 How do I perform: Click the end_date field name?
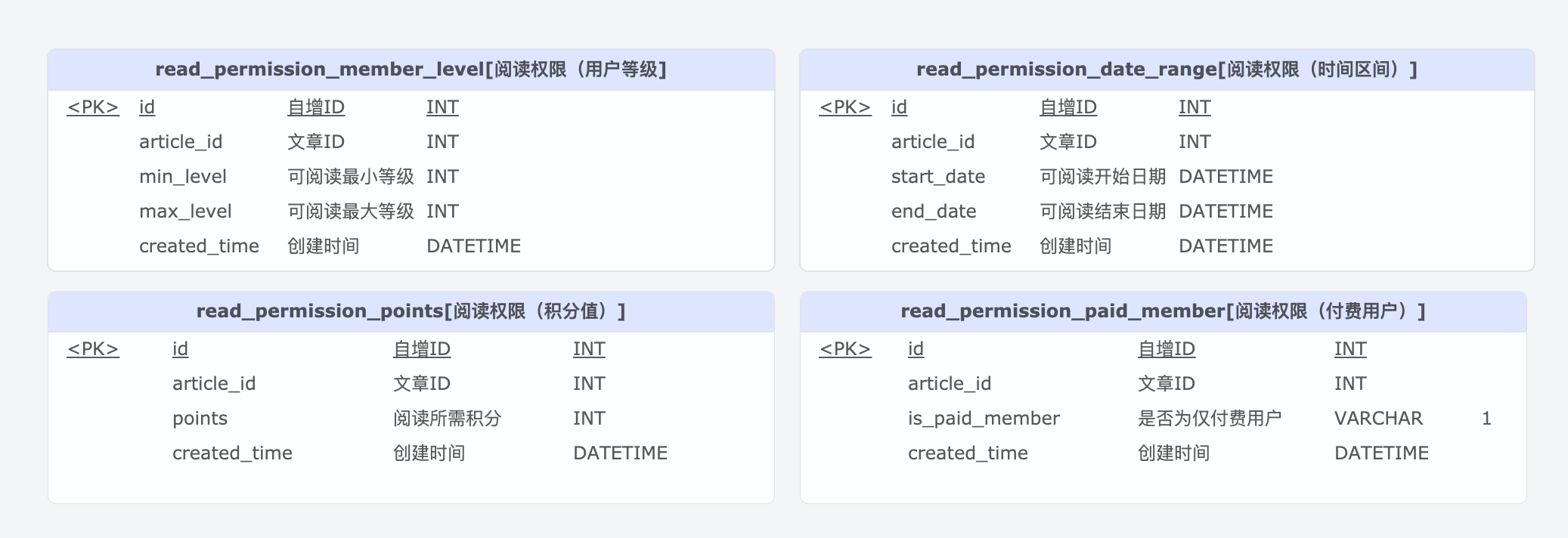click(934, 212)
